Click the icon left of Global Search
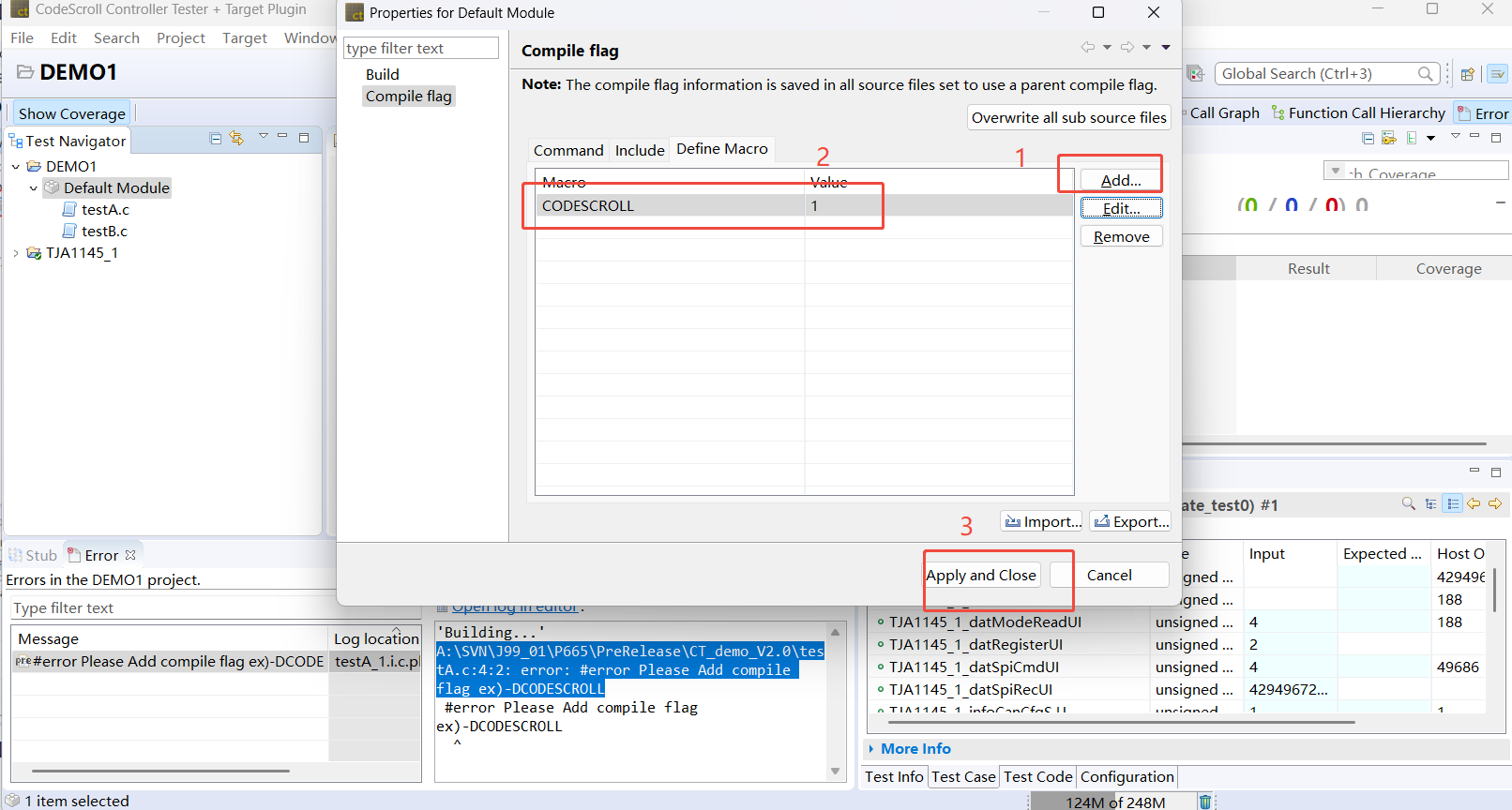 click(1196, 73)
